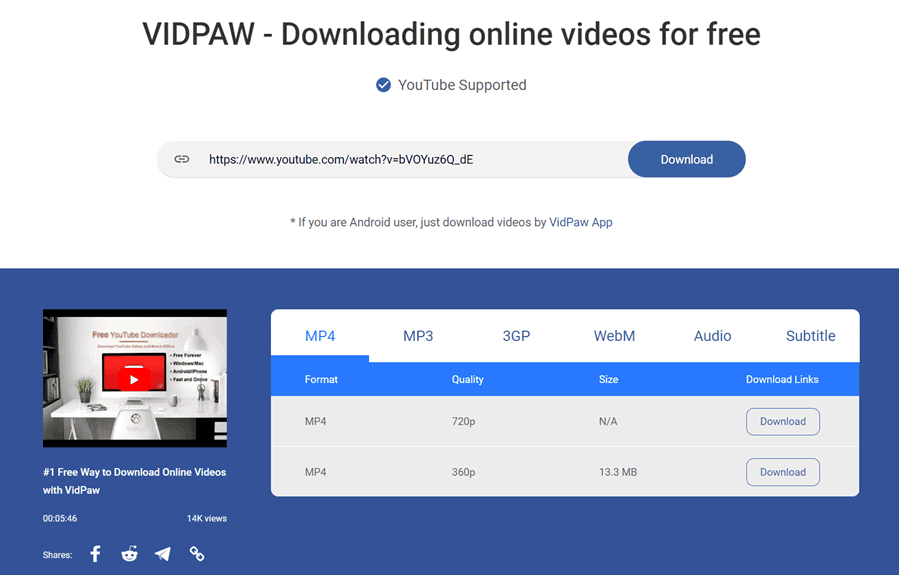Click the Quality column header
Image resolution: width=900 pixels, height=575 pixels.
click(x=467, y=379)
